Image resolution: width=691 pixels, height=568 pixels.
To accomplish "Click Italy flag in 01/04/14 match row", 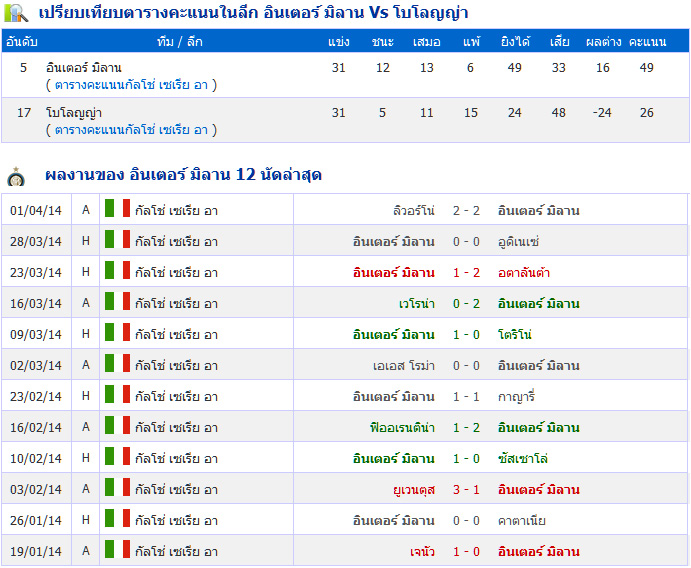I will [117, 208].
